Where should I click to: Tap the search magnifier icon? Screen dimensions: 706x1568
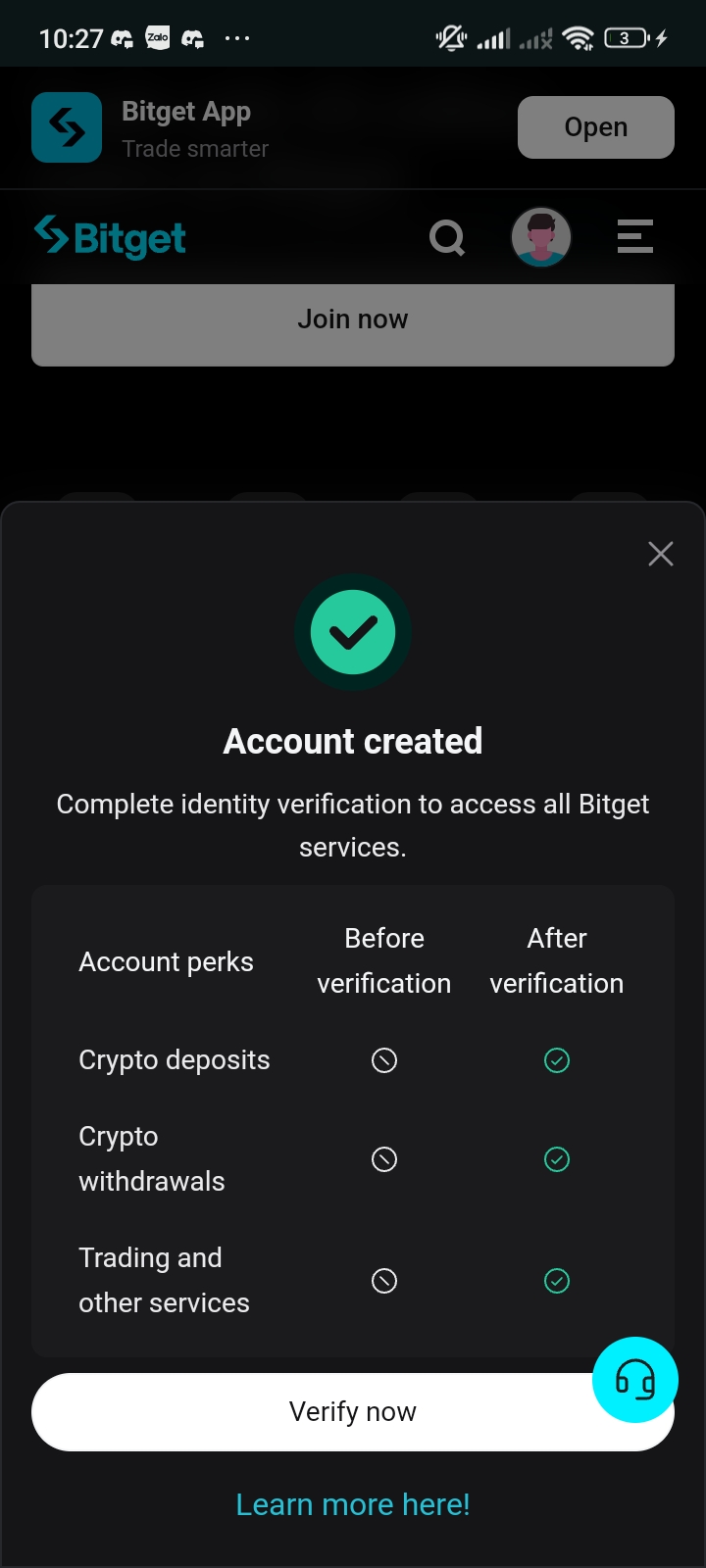(x=447, y=237)
